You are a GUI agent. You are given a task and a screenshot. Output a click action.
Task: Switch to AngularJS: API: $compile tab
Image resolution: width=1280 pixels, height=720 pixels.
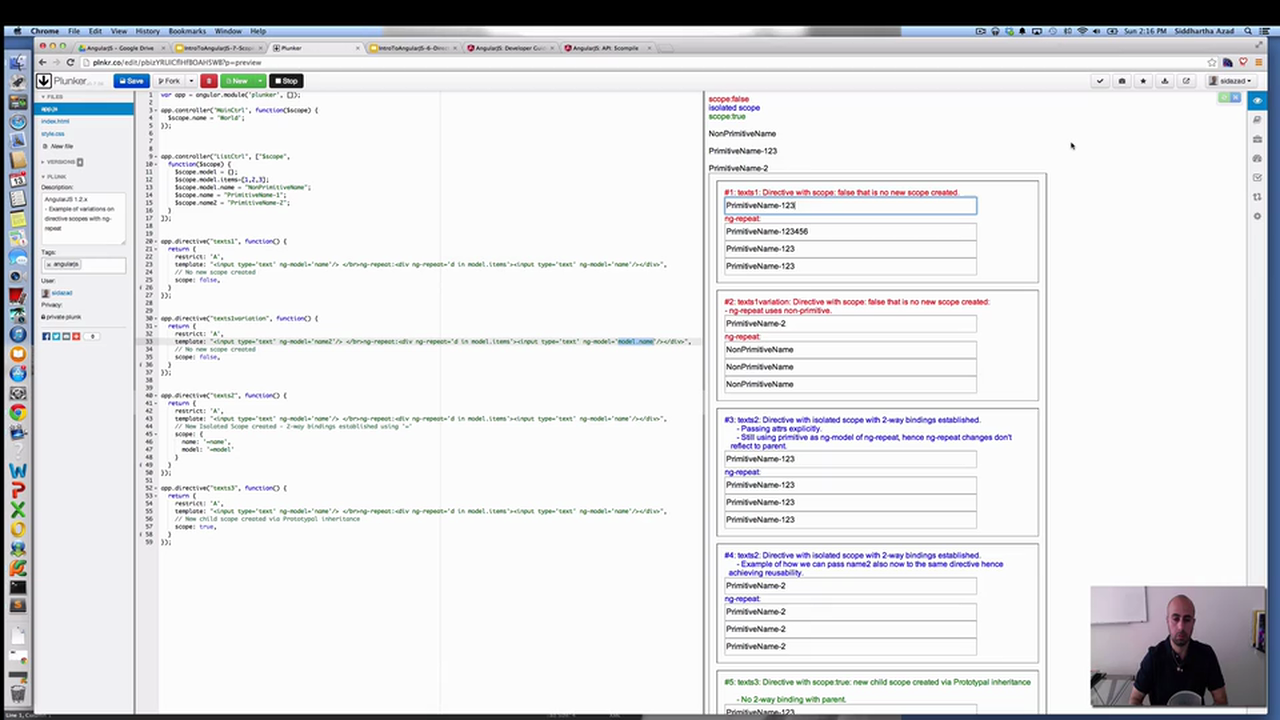(x=608, y=48)
